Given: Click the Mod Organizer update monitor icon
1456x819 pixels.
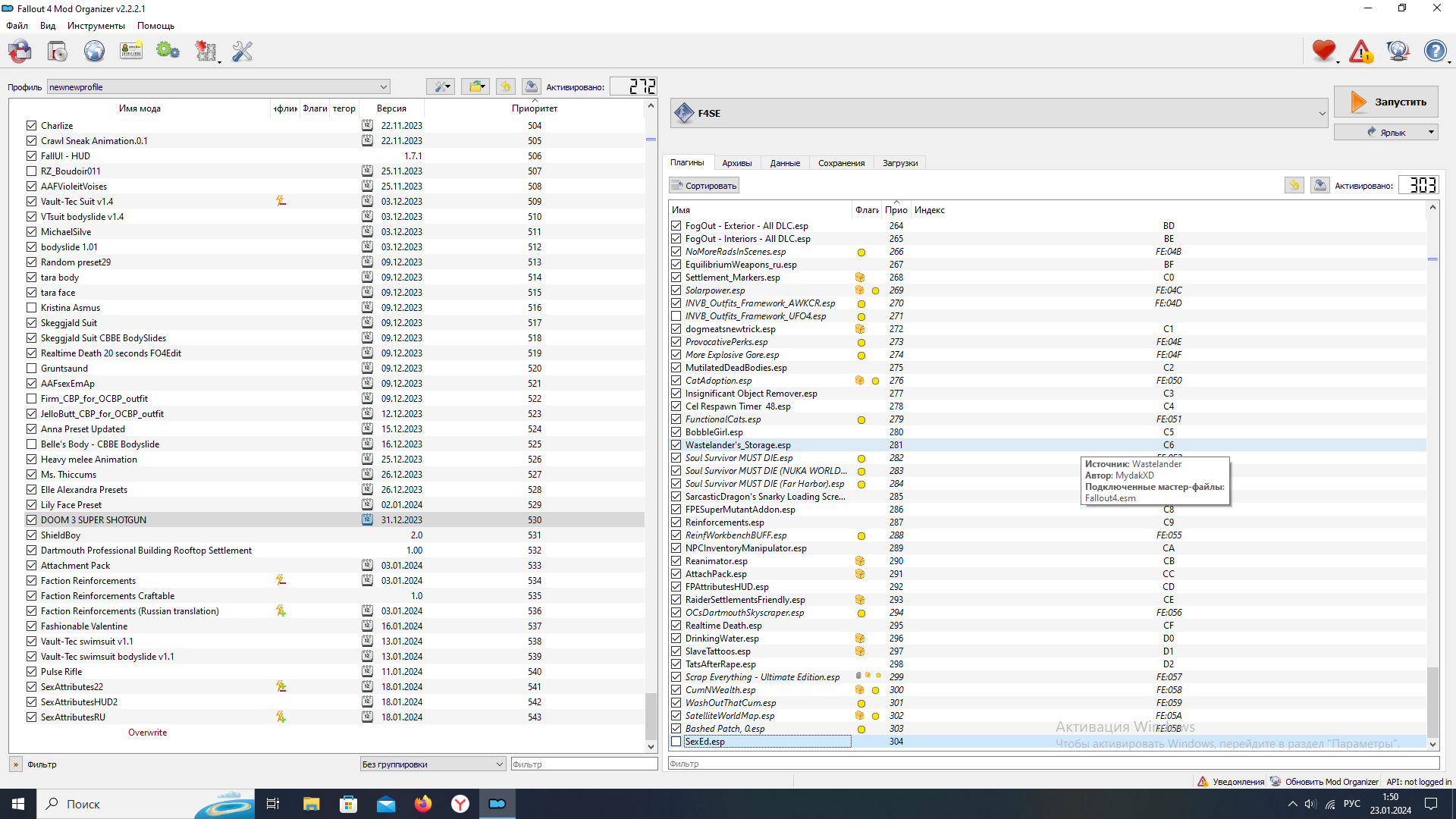Looking at the screenshot, I should (x=1397, y=51).
